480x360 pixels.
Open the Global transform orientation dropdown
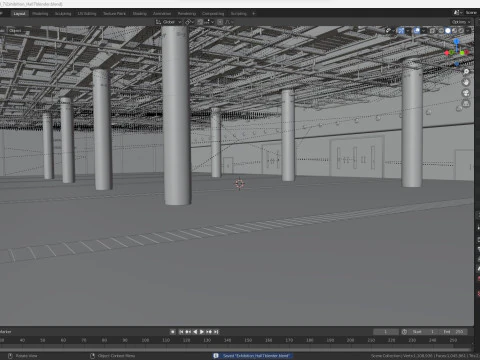tap(169, 22)
